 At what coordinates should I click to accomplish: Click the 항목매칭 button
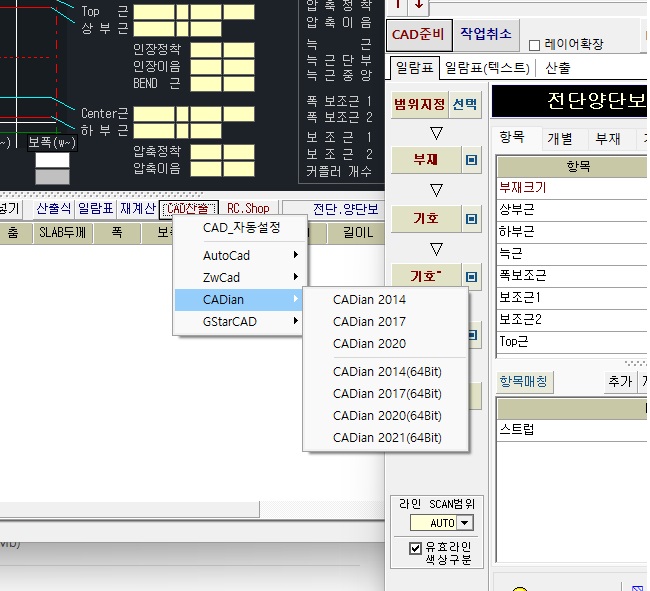tap(525, 382)
